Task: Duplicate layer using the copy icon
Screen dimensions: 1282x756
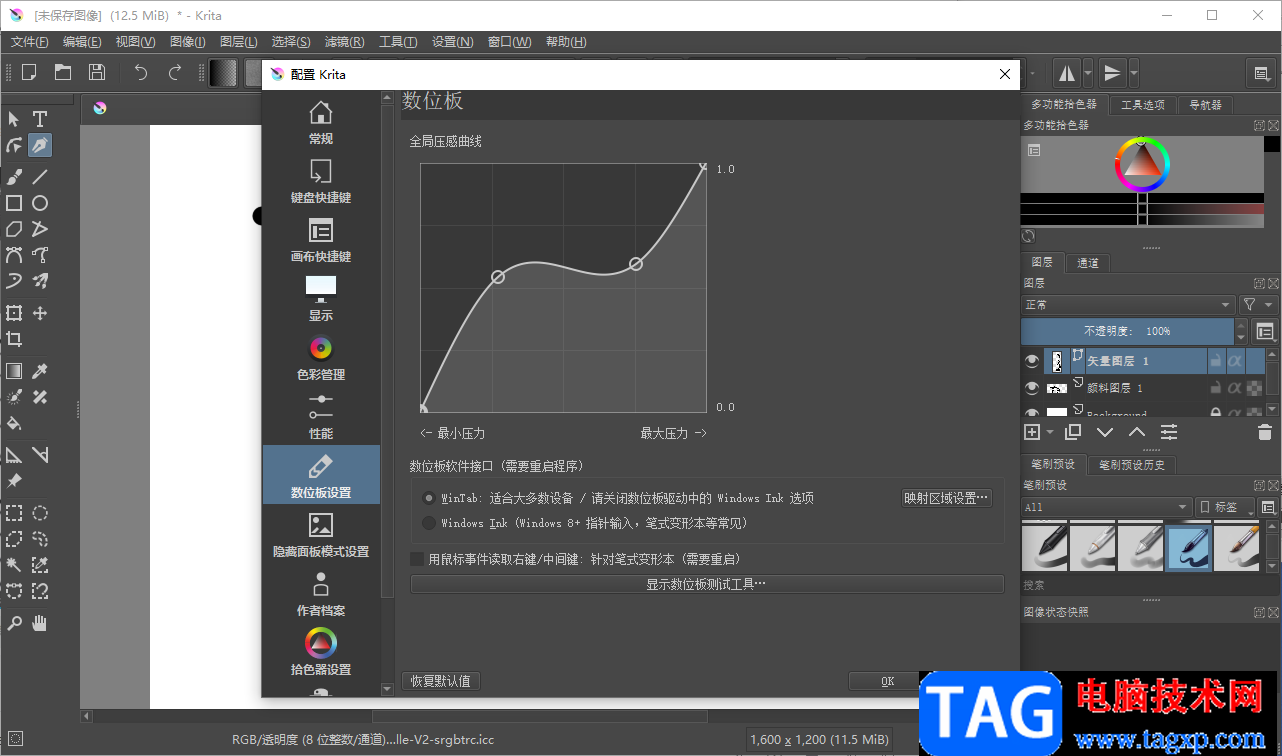Action: pos(1073,432)
